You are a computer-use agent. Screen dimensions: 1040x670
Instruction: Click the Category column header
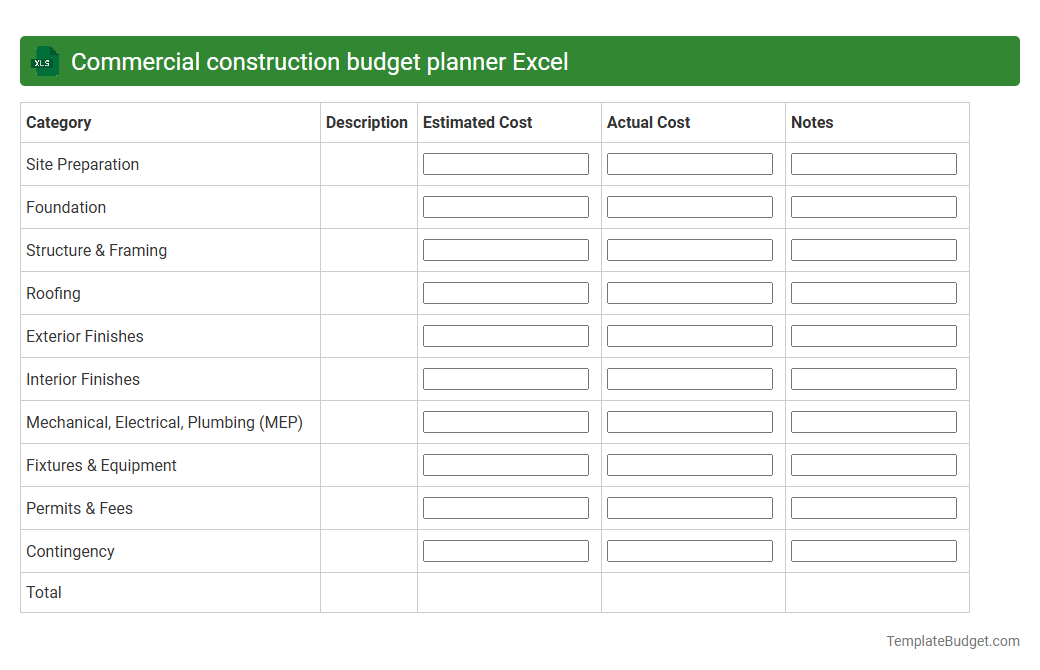(x=59, y=122)
